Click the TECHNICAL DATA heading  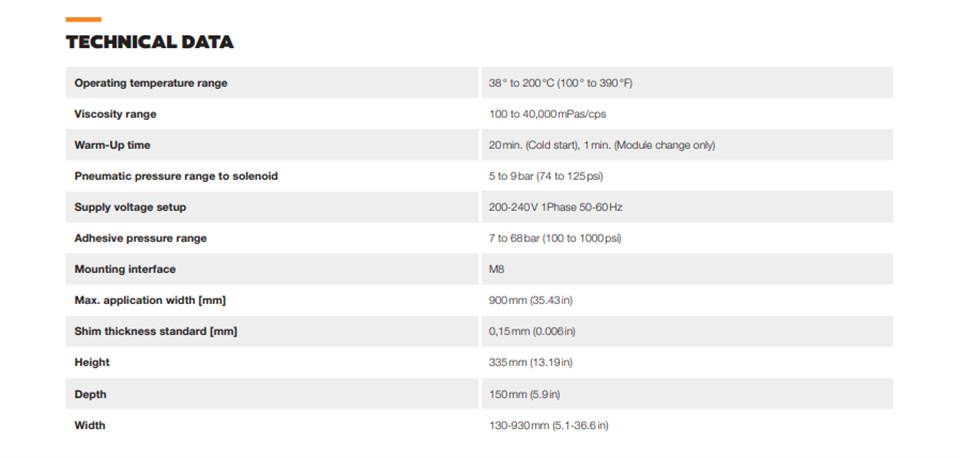coord(149,42)
